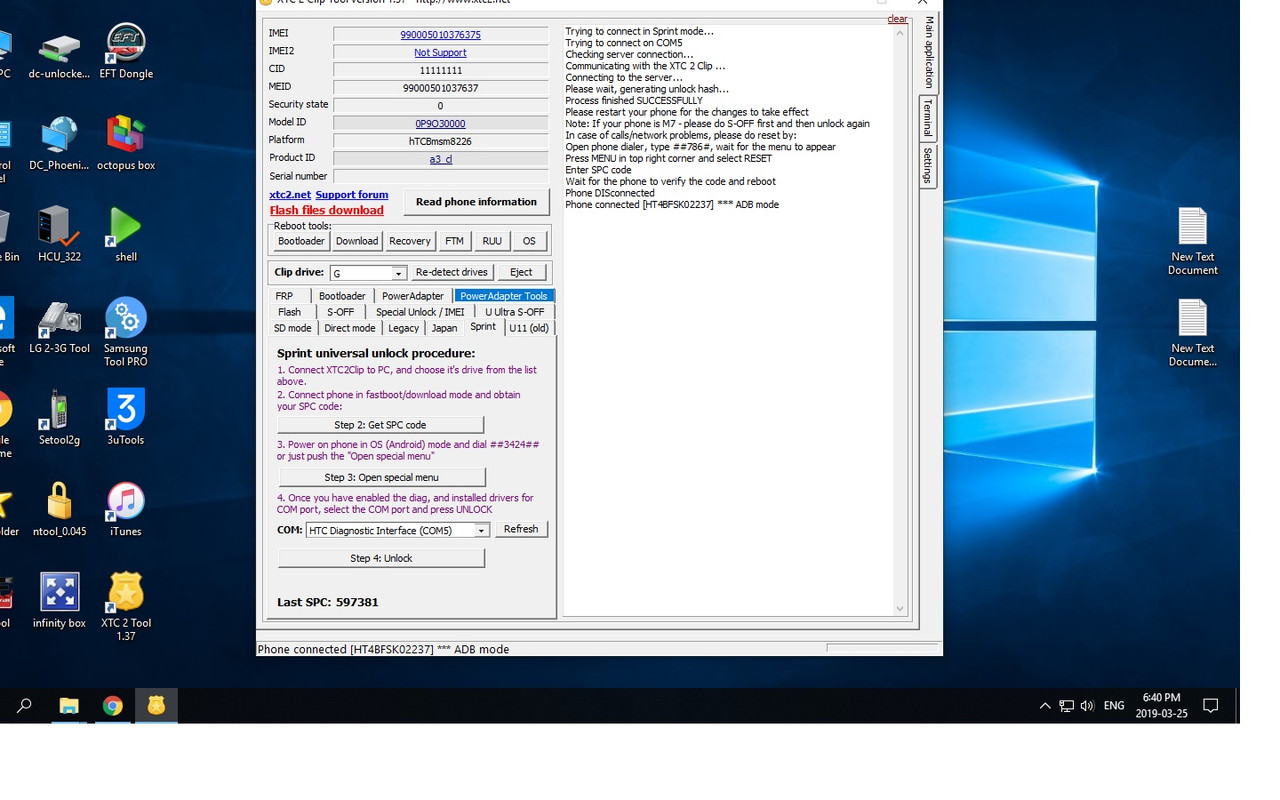
Task: Launch Setool2g from desktop
Action: (59, 418)
